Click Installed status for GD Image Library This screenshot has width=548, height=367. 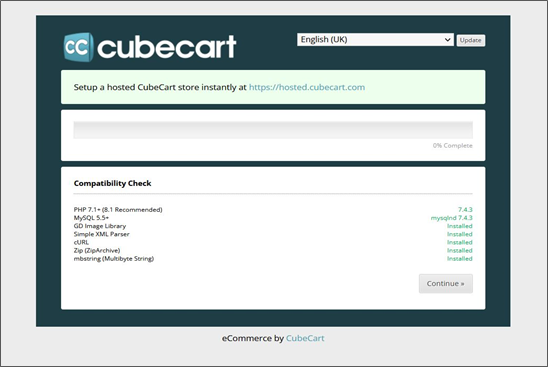click(460, 226)
